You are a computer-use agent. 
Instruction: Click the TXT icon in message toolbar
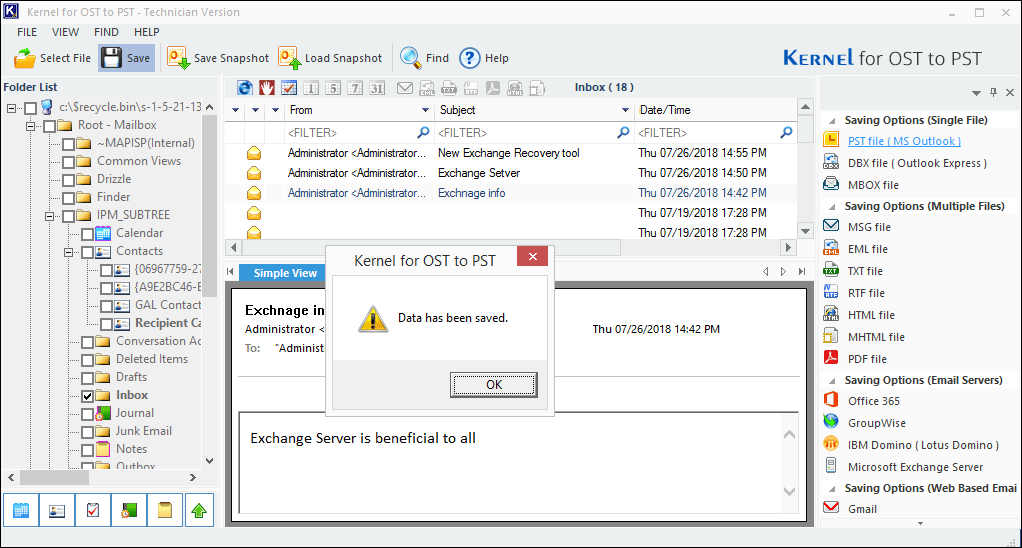(x=449, y=88)
